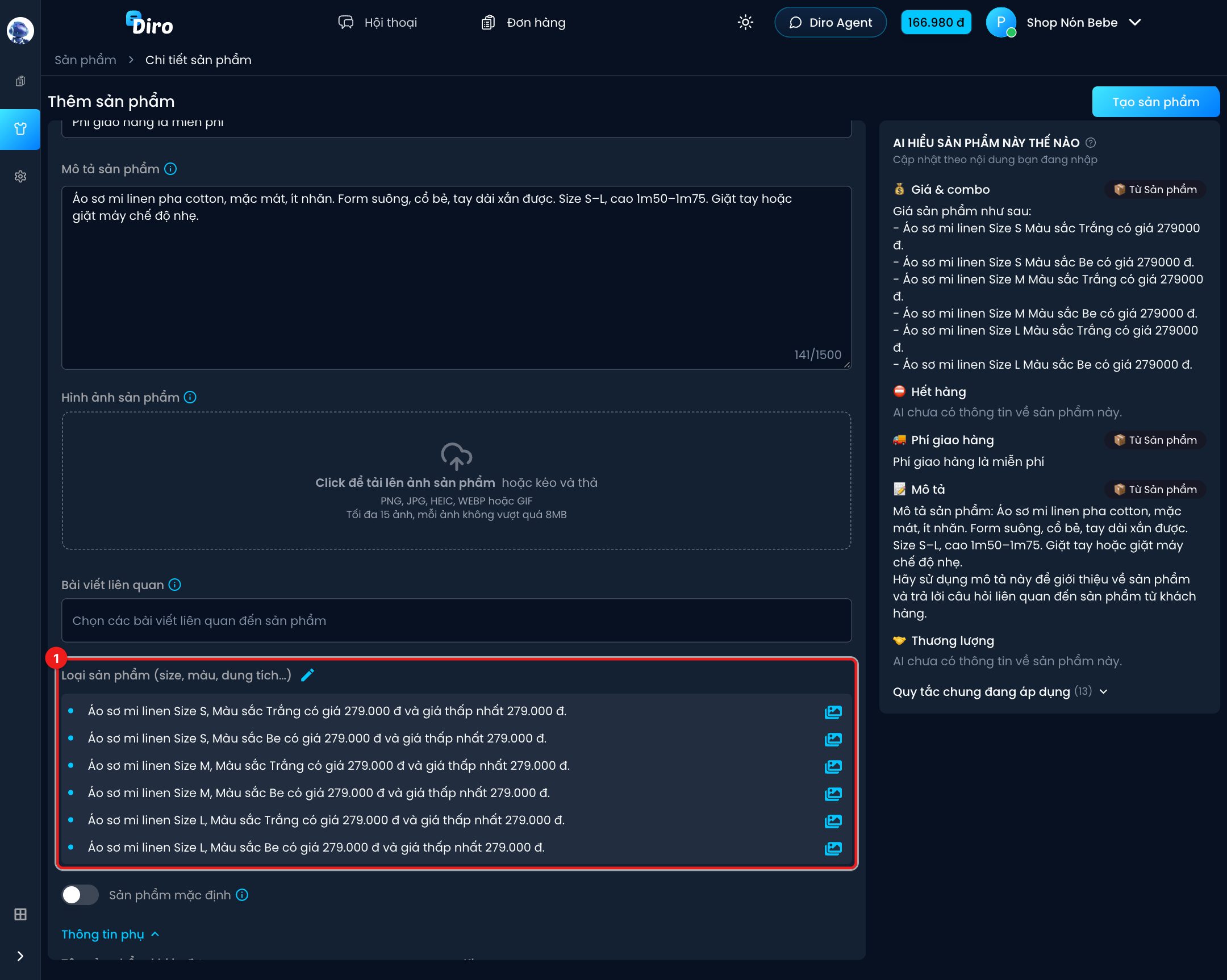
Task: Click the 166.980 đ balance badge
Action: pyautogui.click(x=936, y=22)
